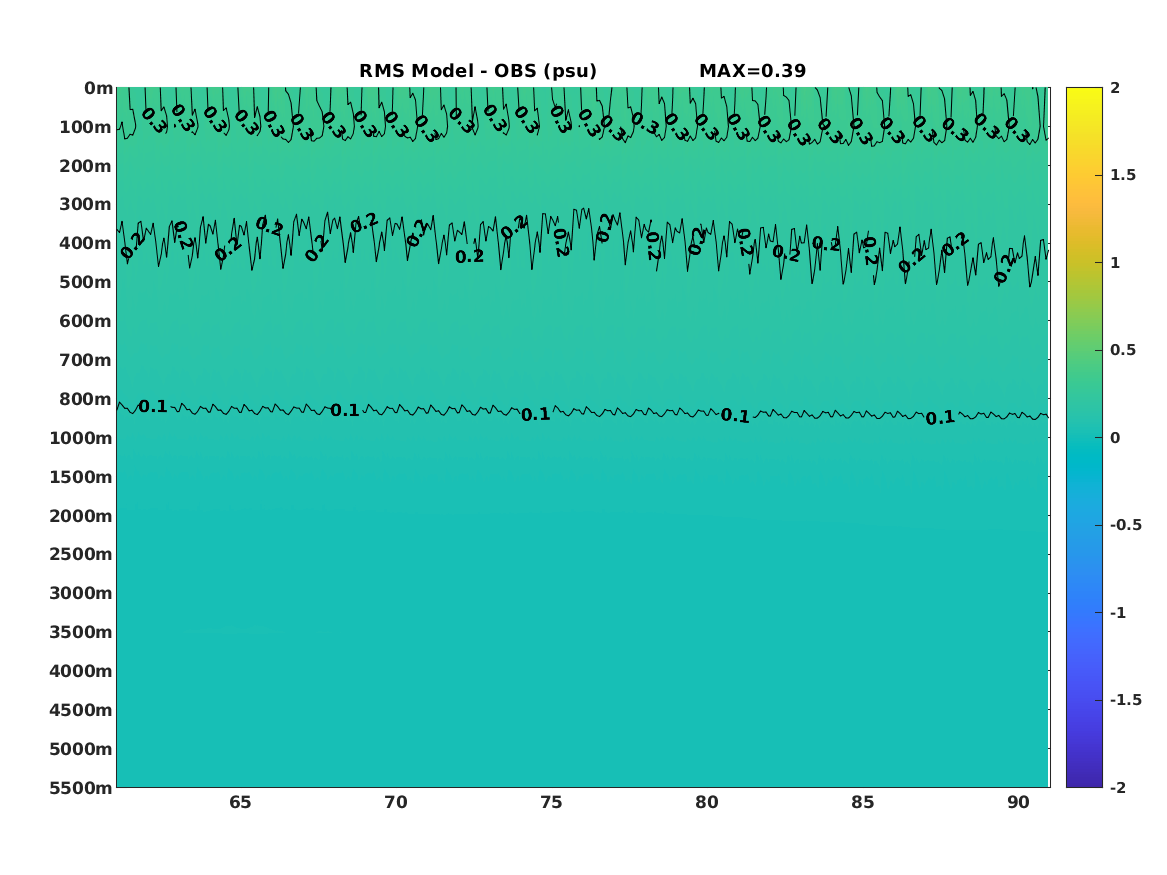Image resolution: width=1167 pixels, height=875 pixels.
Task: Click the '65' x-axis tick label
Action: (240, 803)
